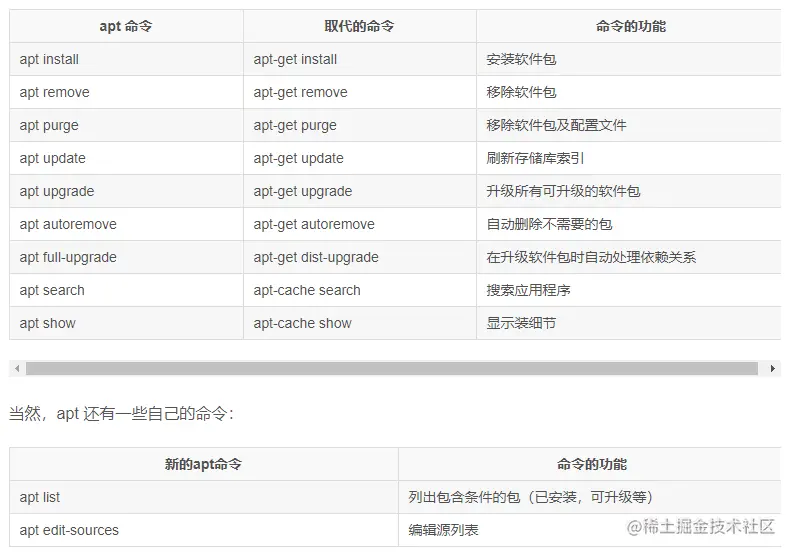Click the '安装软件包' cell
The width and height of the screenshot is (792, 553).
(629, 59)
